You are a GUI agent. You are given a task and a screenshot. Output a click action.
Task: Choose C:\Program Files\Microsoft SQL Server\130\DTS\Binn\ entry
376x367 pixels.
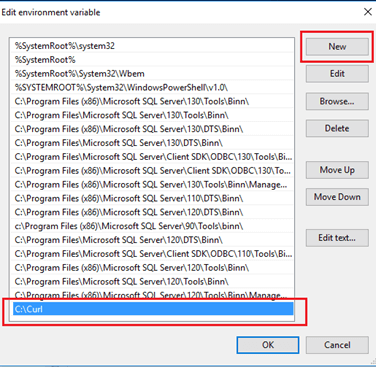point(153,143)
